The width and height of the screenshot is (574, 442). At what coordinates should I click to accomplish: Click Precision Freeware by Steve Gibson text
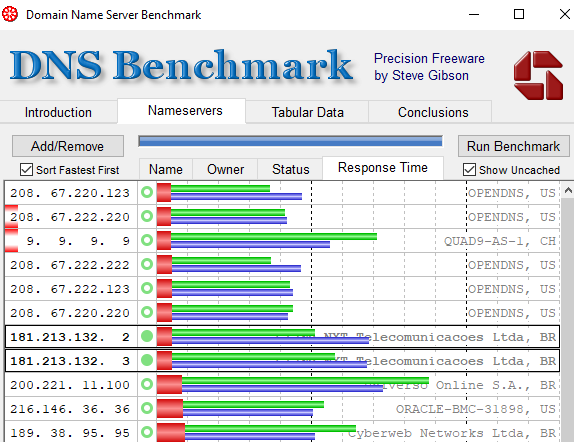(x=429, y=67)
